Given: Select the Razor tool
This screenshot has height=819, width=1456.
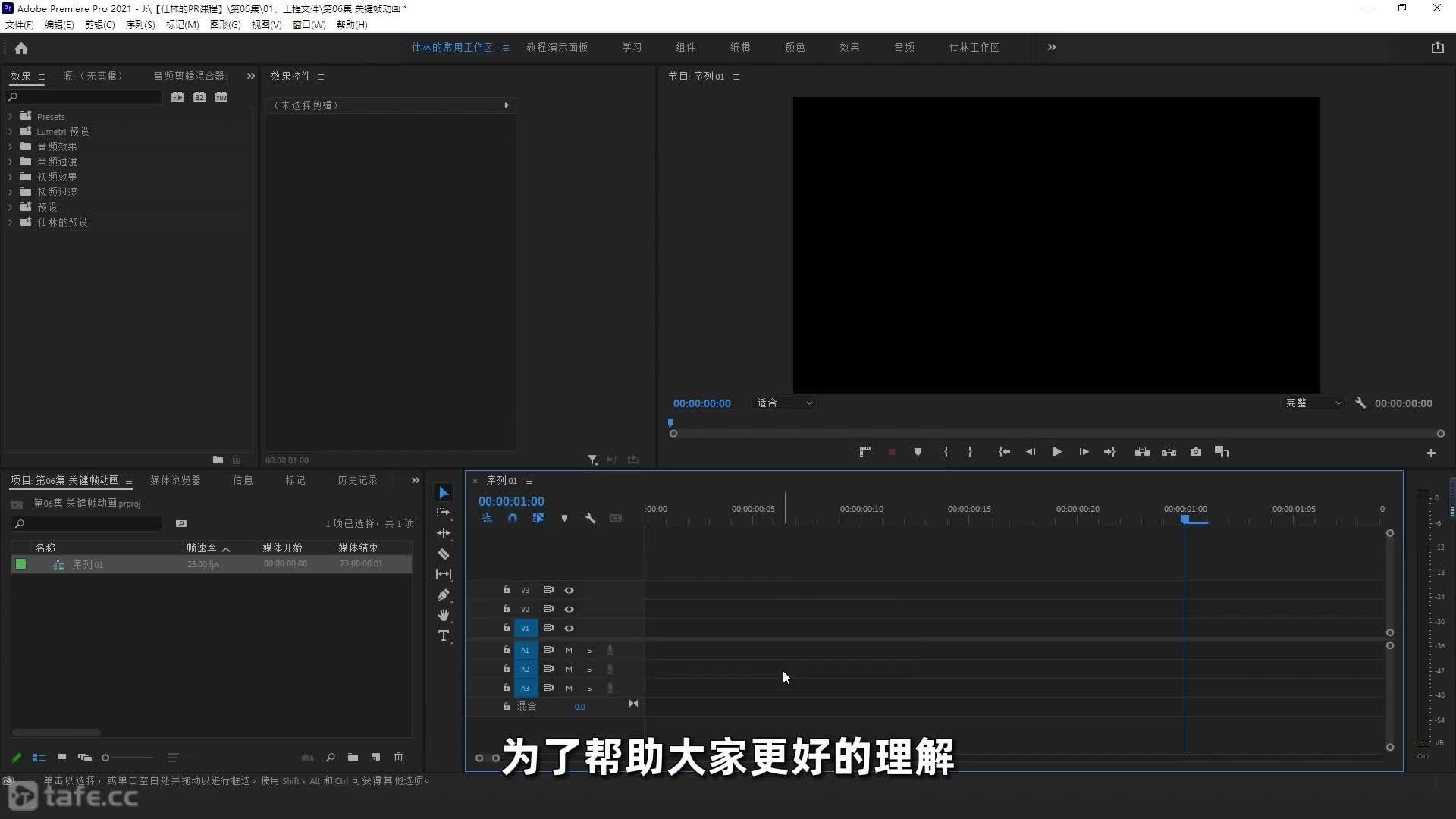Looking at the screenshot, I should coord(444,554).
